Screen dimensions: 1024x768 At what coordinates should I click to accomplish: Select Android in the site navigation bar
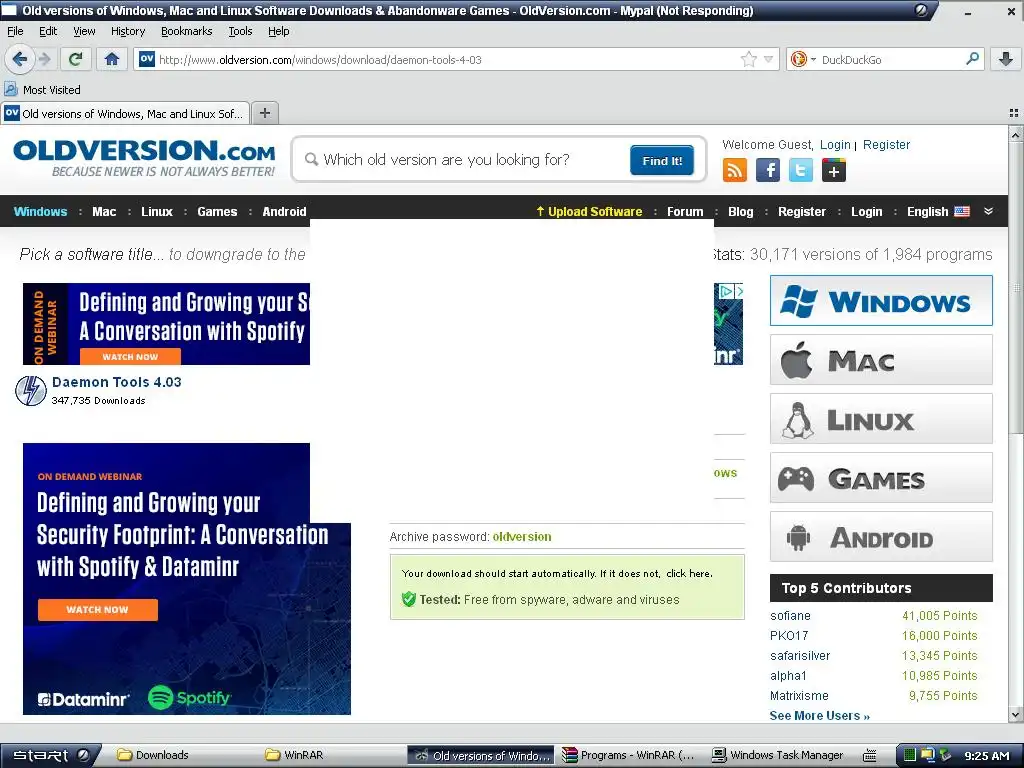(284, 211)
